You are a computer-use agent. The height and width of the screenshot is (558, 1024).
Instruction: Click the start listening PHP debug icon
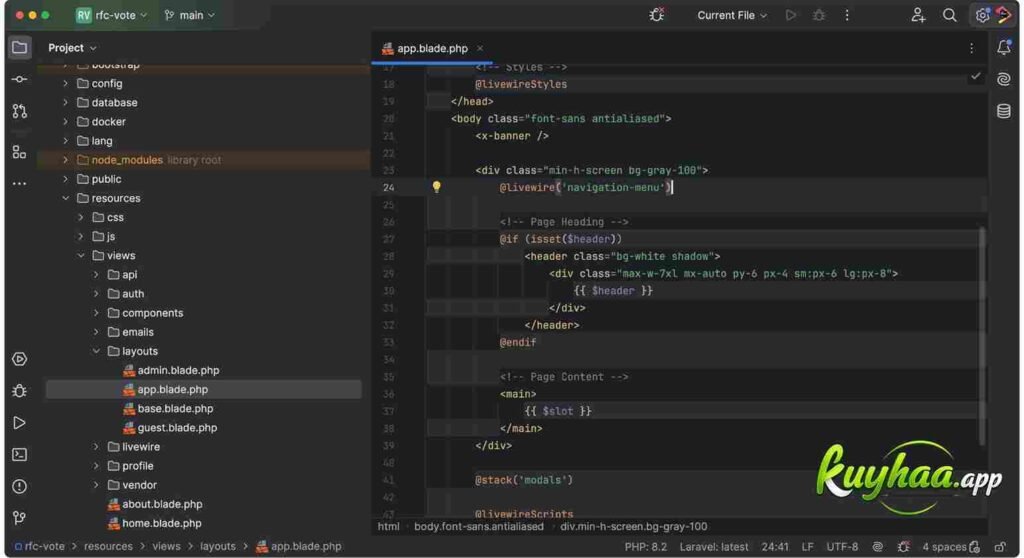pyautogui.click(x=657, y=15)
